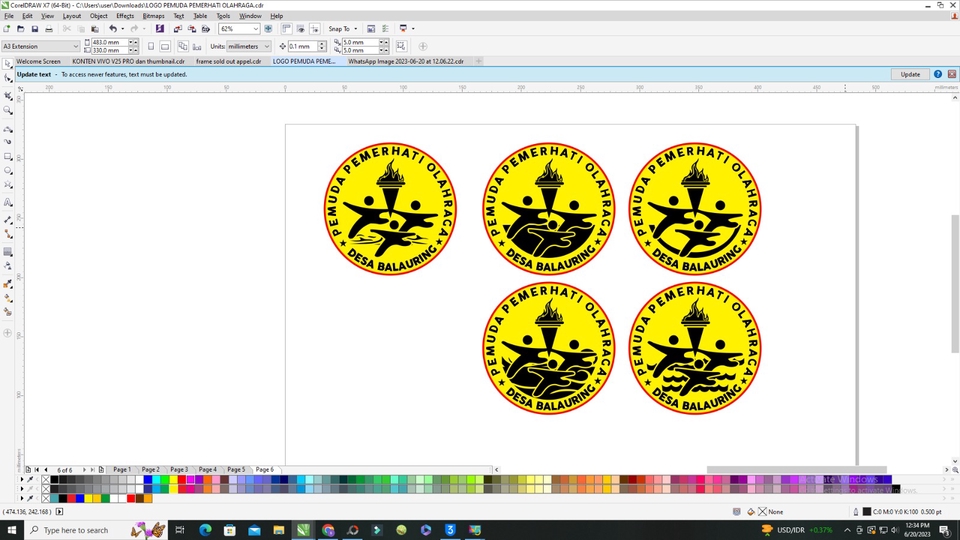Set page orientation to Landscape
Screen dimensions: 960x540
click(165, 47)
